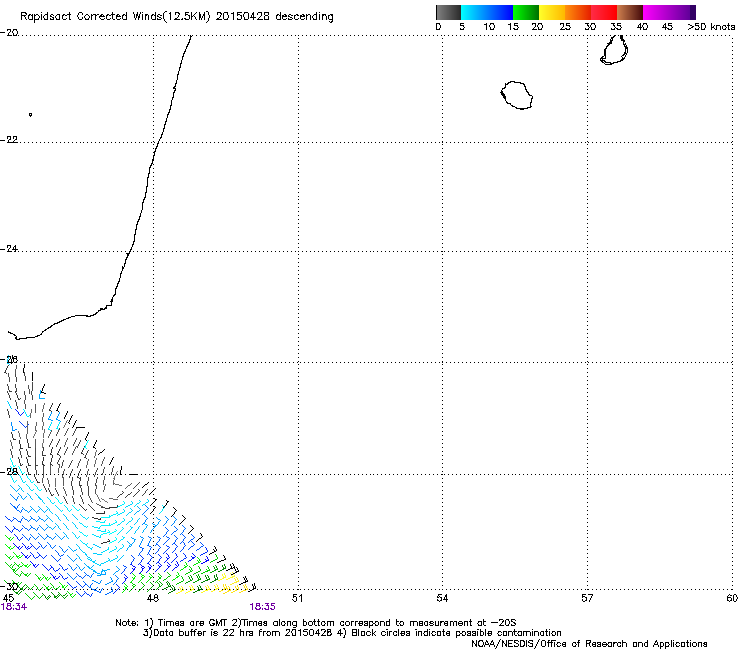Click the '-20' latitude label
This screenshot has height=650, width=740.
click(9, 33)
